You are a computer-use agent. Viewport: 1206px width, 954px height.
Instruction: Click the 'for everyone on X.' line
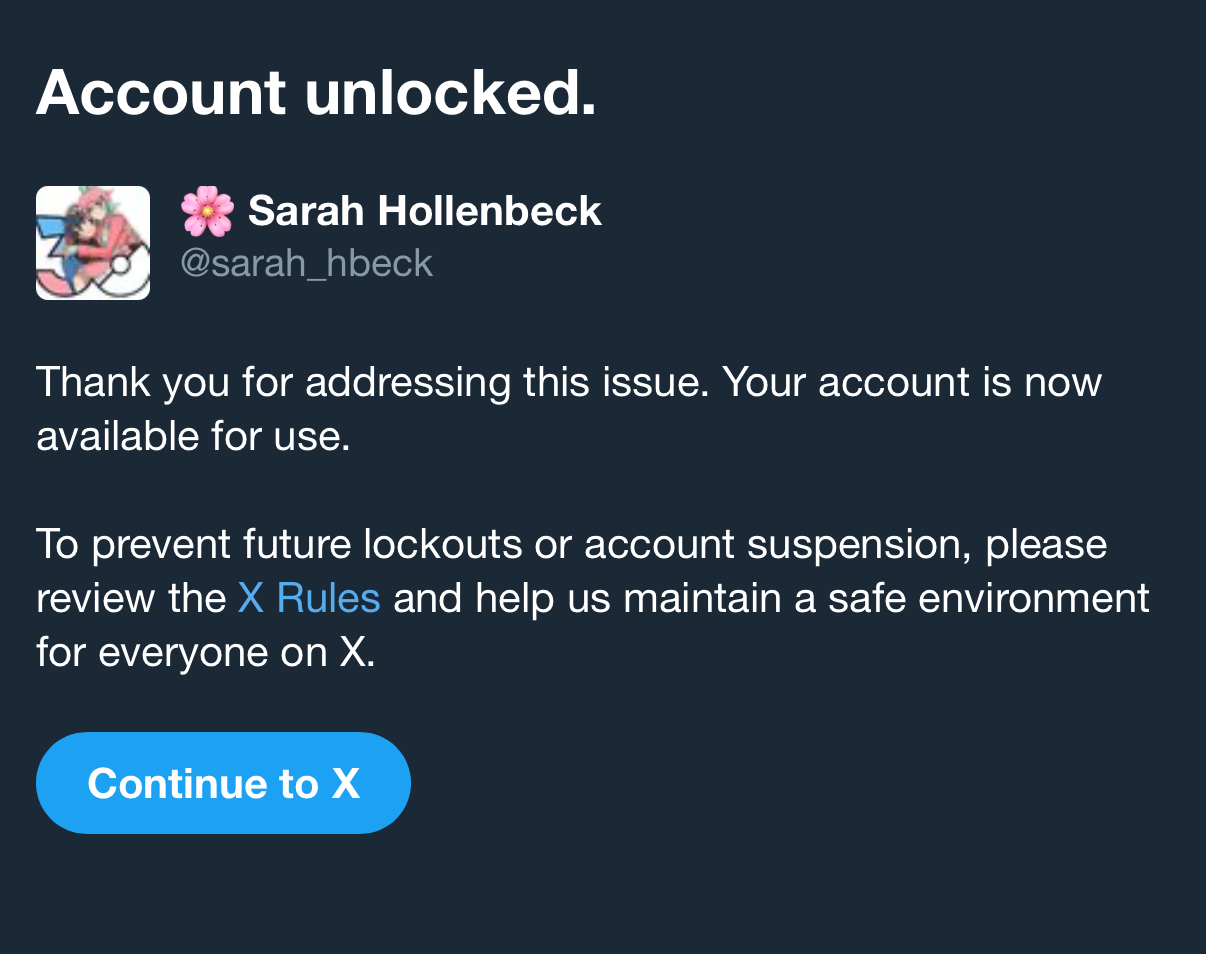(x=205, y=652)
